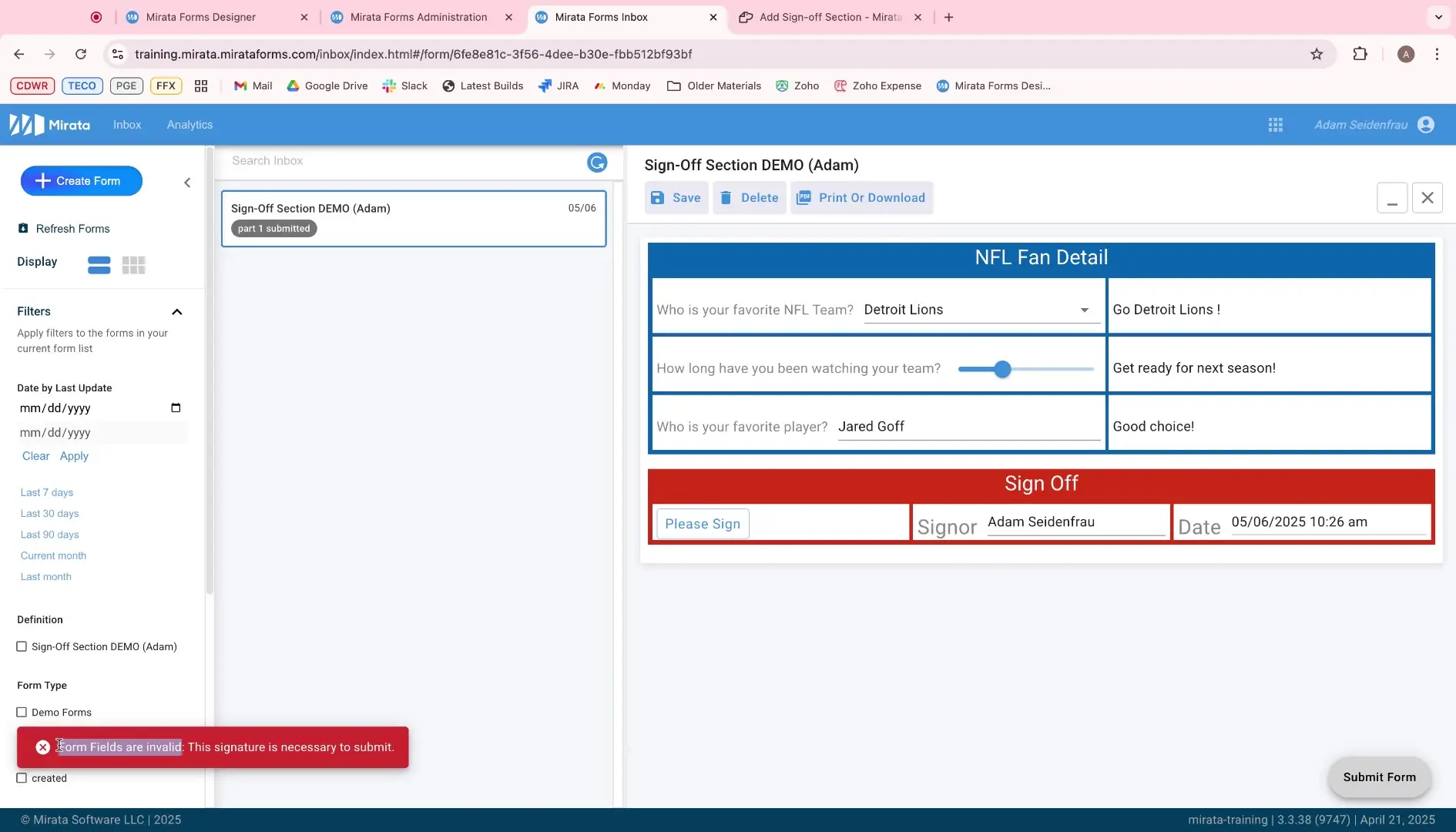Open Print Or Download as PDF

[861, 197]
